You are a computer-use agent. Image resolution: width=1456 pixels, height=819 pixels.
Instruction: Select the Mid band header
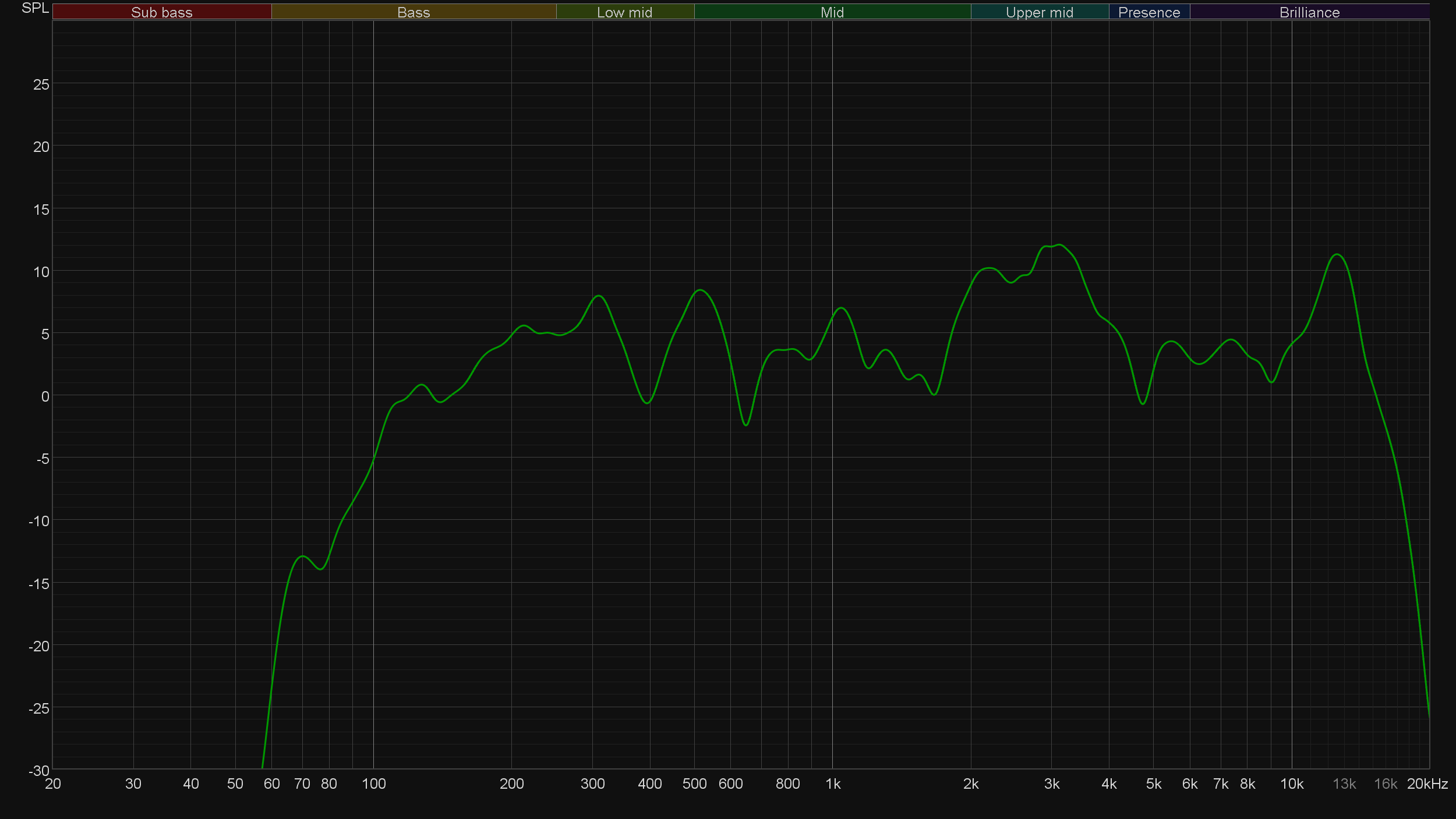pyautogui.click(x=832, y=12)
